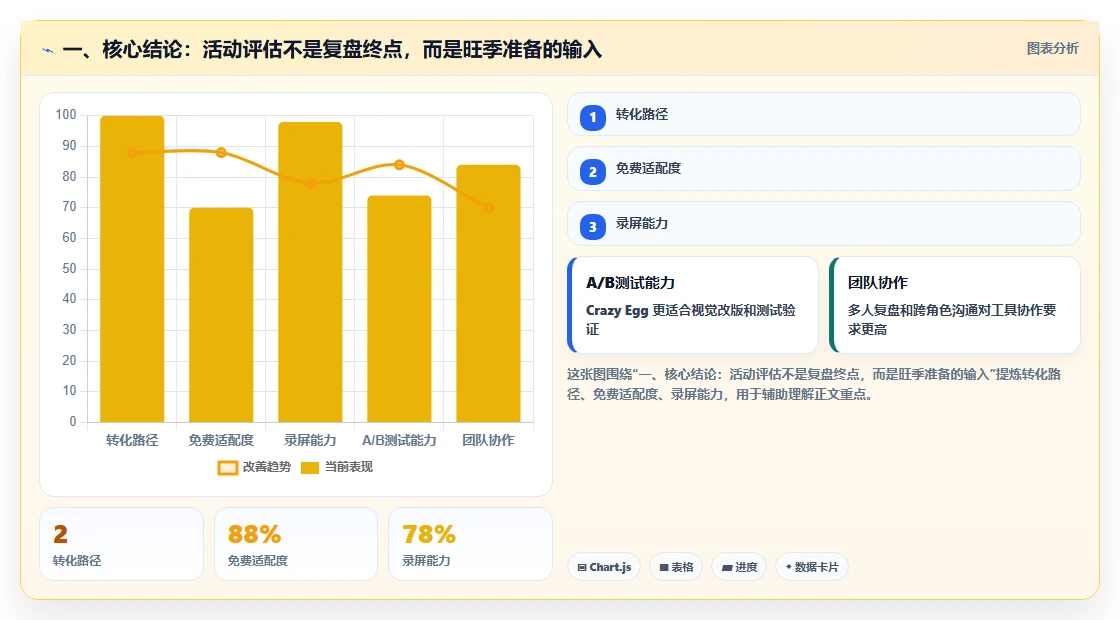
Task: Click the trend line point above A/B测试能力
Action: (399, 165)
